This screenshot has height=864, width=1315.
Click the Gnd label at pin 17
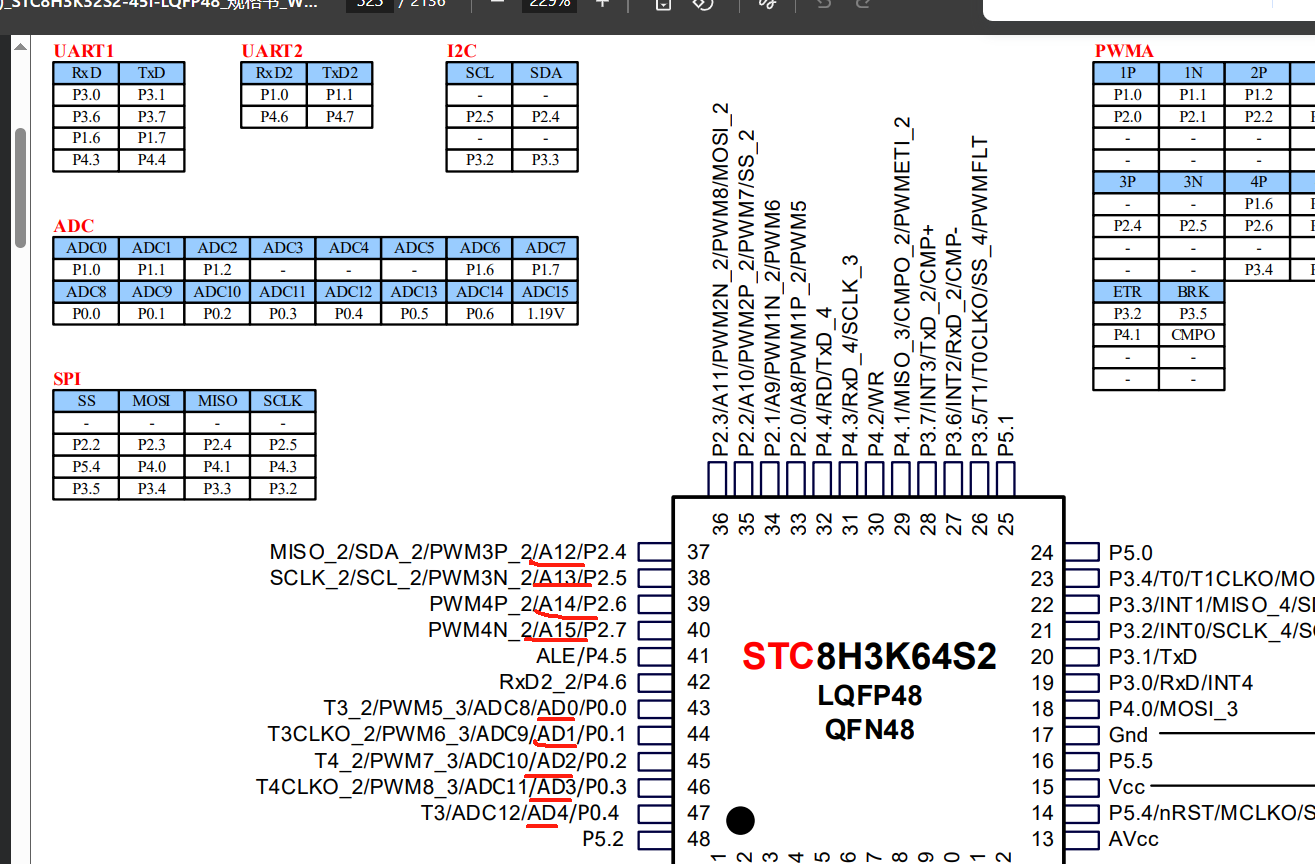tap(1129, 735)
